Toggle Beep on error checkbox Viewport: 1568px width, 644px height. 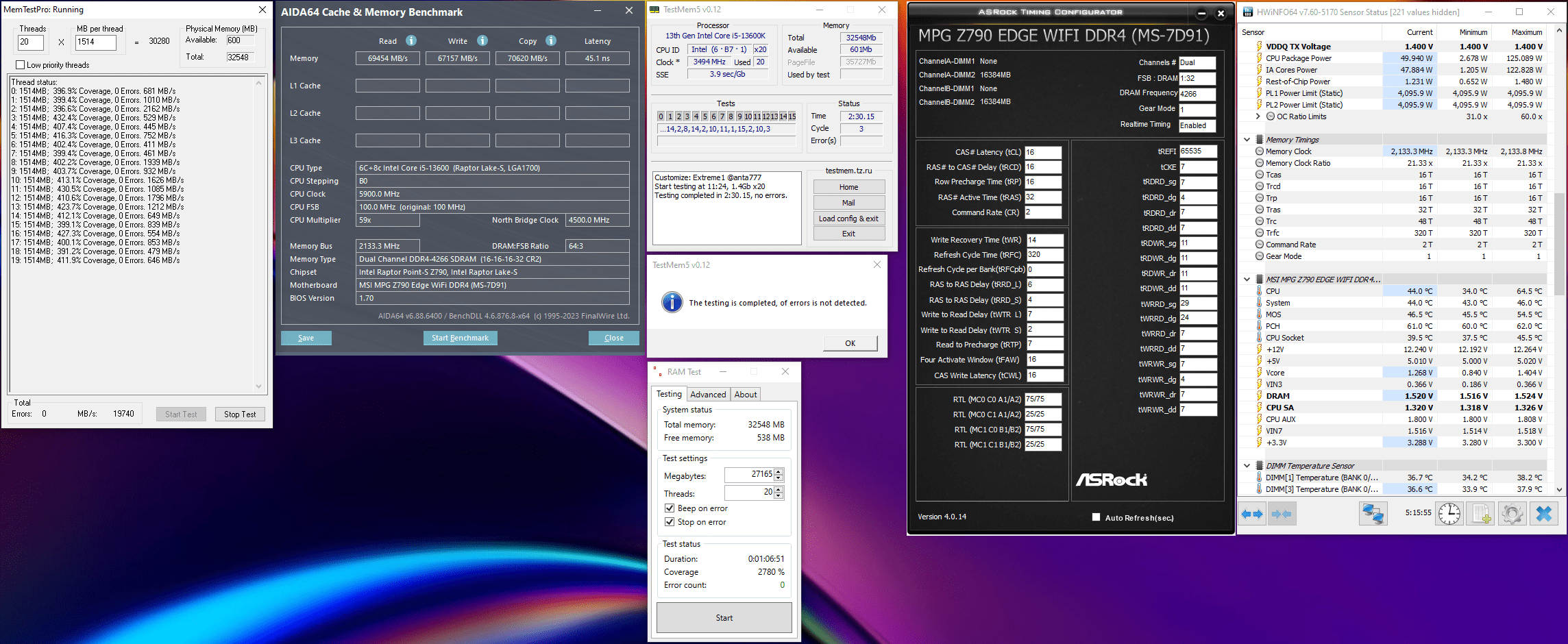(x=670, y=508)
